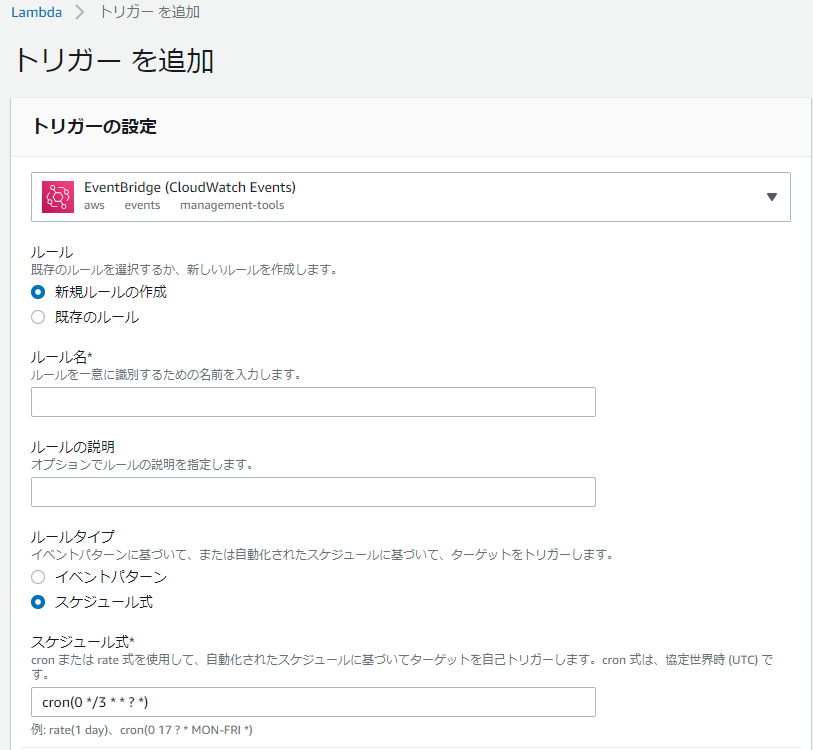Click the トリガー を追加 breadcrumb item
Viewport: 813px width, 750px height.
[150, 12]
